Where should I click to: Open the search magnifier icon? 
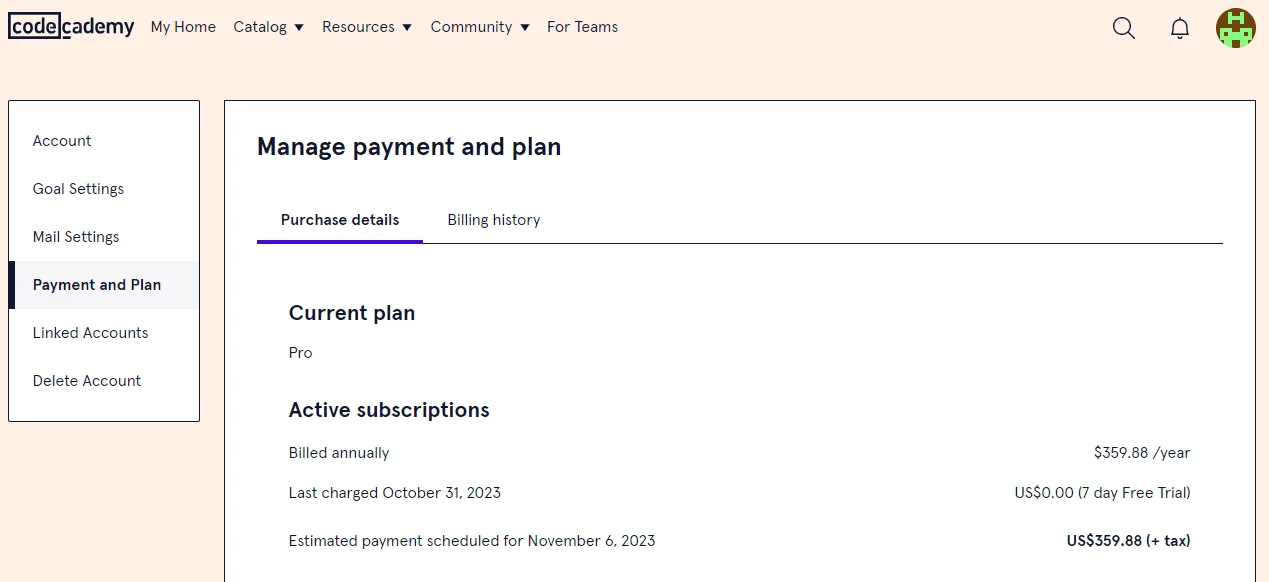(1124, 28)
